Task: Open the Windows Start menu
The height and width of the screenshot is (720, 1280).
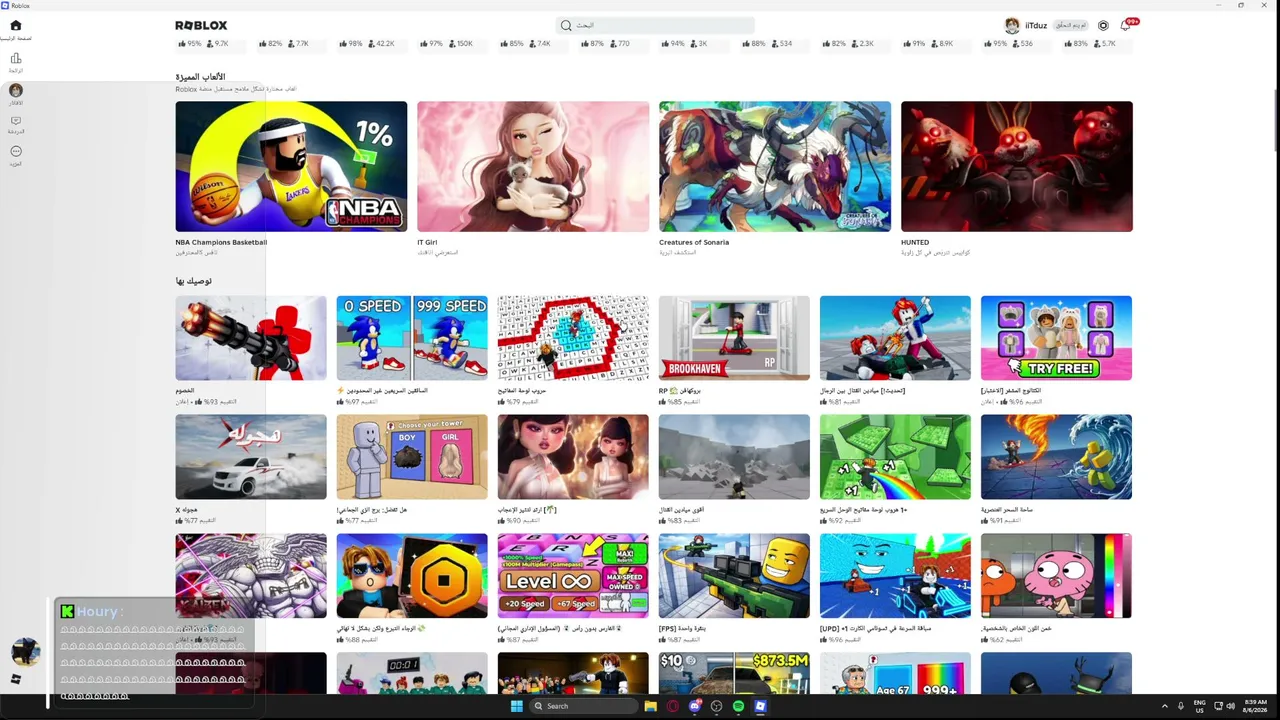Action: (x=516, y=706)
